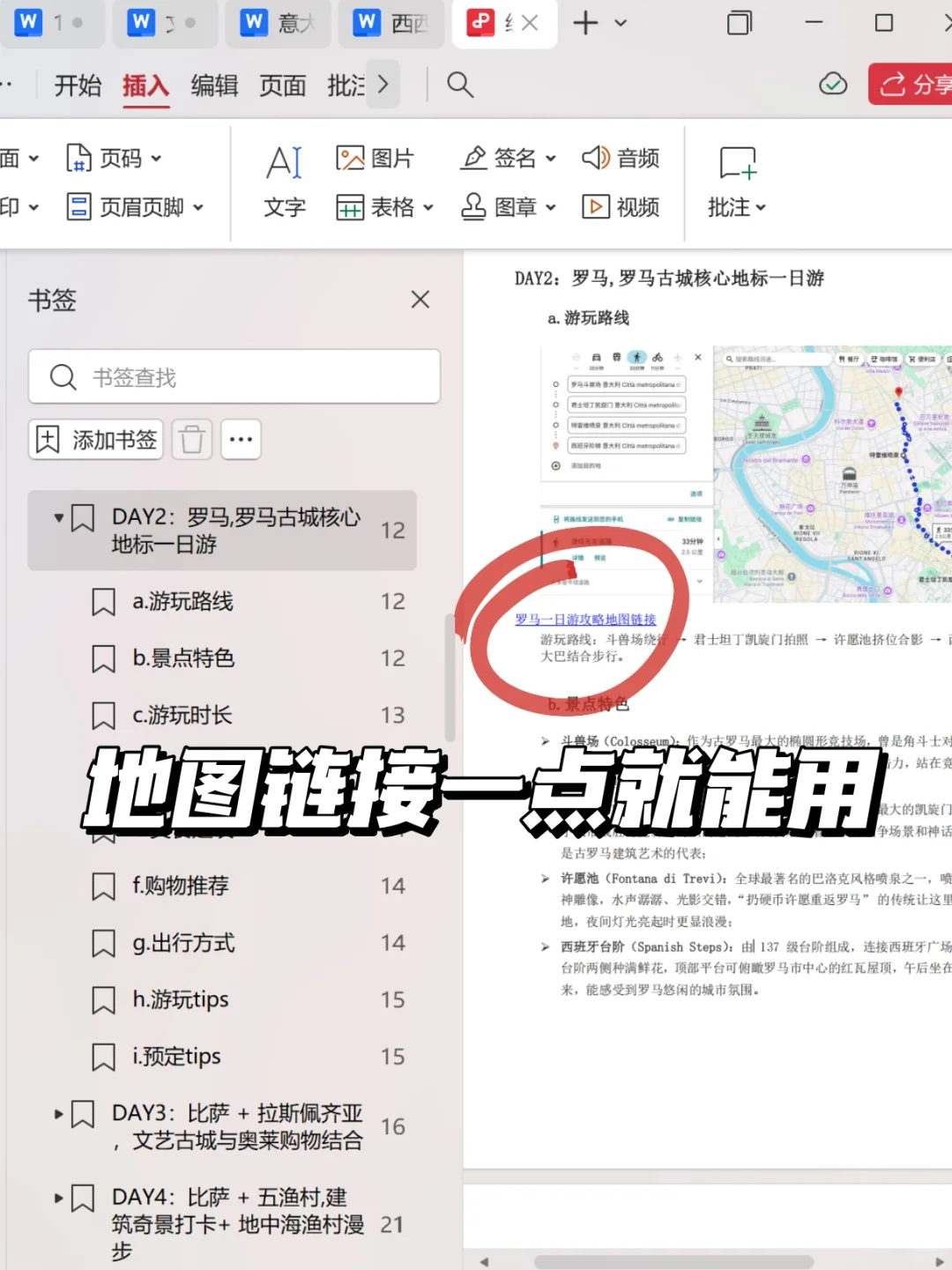Expand the DAY3 比萨 bookmark entry
Screen dimensions: 952x1270
coord(58,1113)
